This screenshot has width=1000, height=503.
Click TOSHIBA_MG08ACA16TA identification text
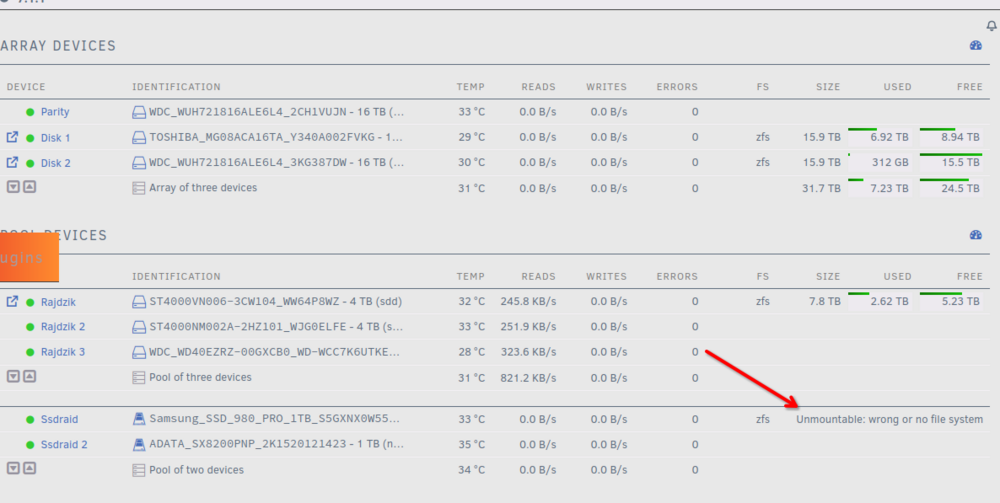pyautogui.click(x=276, y=138)
